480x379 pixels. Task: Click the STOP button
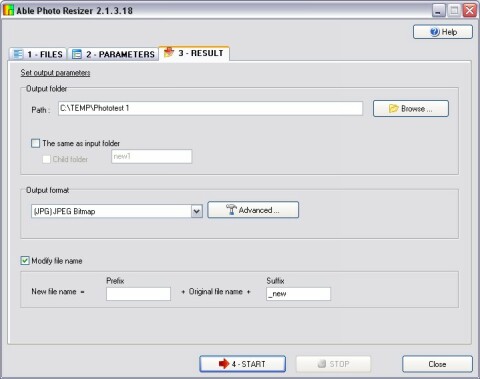pyautogui.click(x=333, y=364)
